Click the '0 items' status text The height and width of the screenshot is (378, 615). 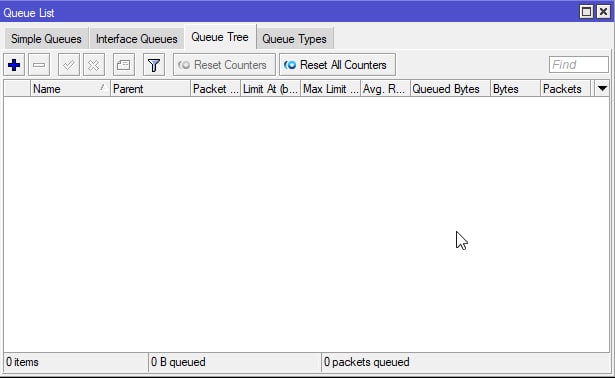coord(22,362)
